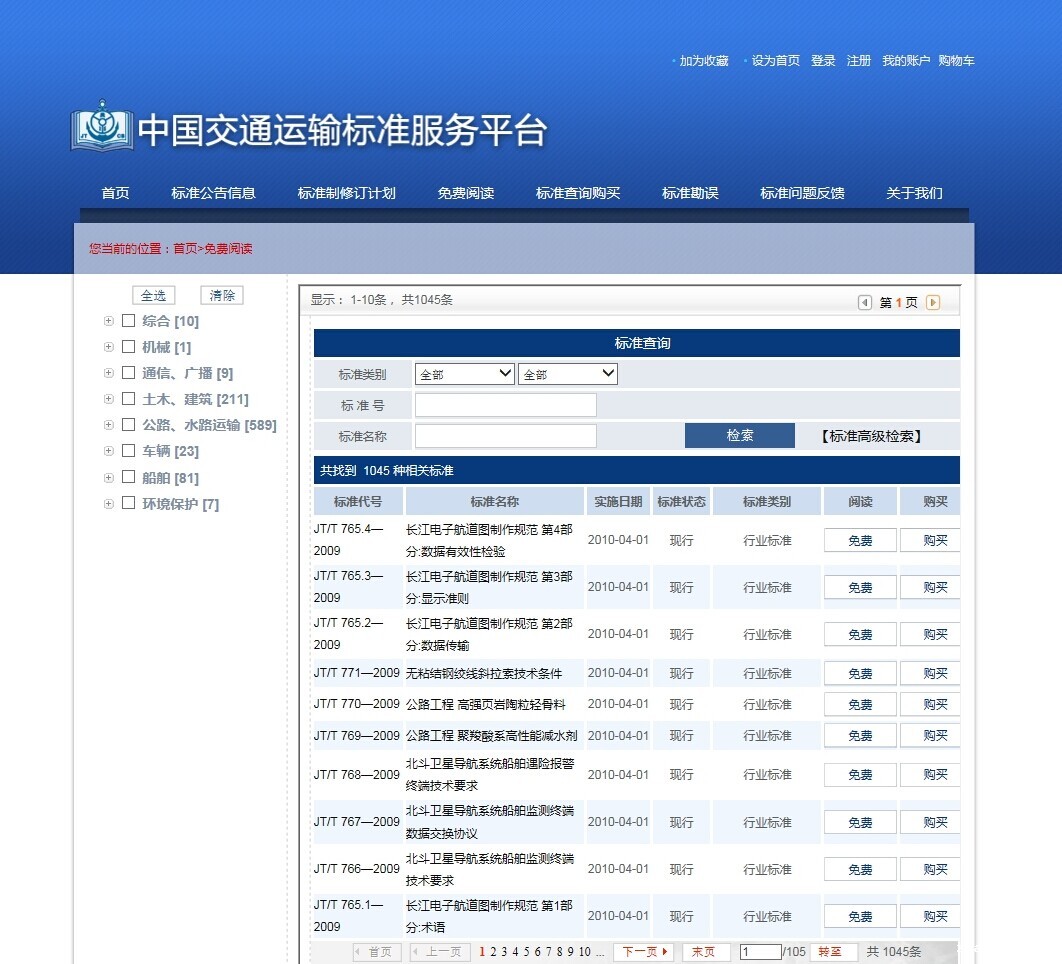
Task: Click the 标准号 input field
Action: coord(505,405)
